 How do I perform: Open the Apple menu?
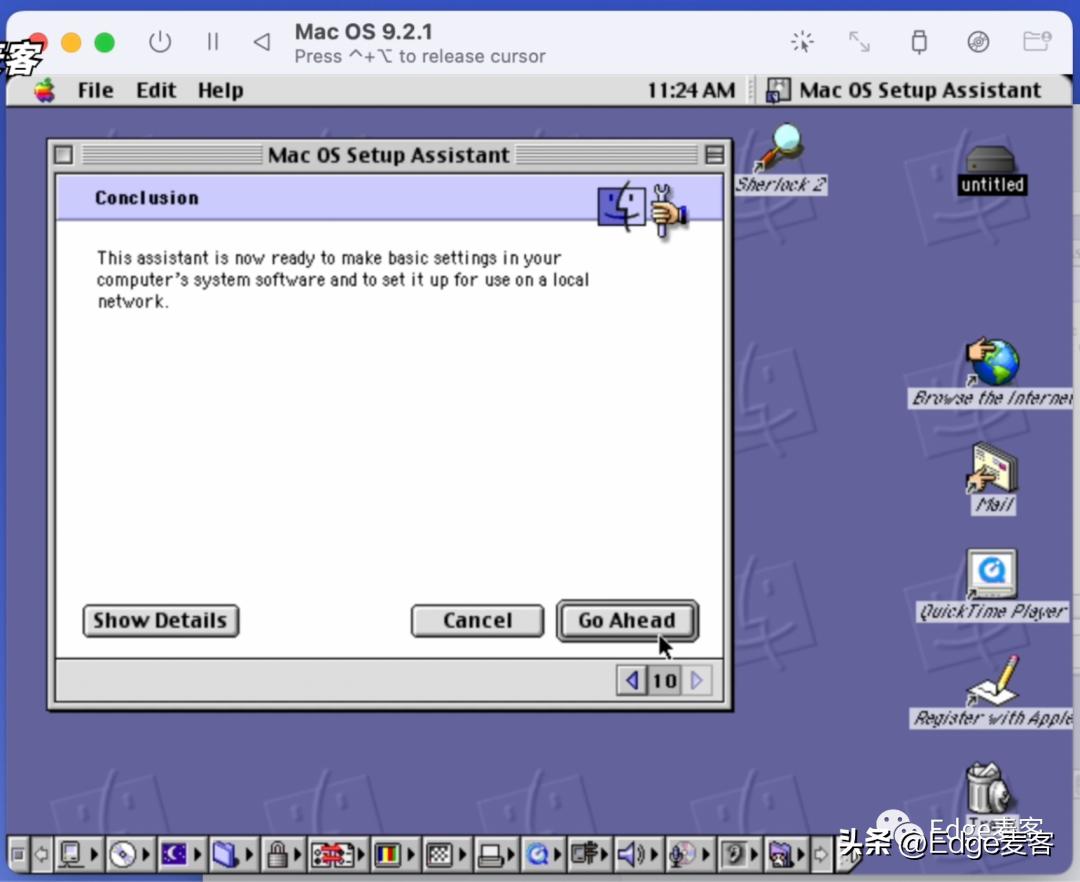(x=45, y=91)
